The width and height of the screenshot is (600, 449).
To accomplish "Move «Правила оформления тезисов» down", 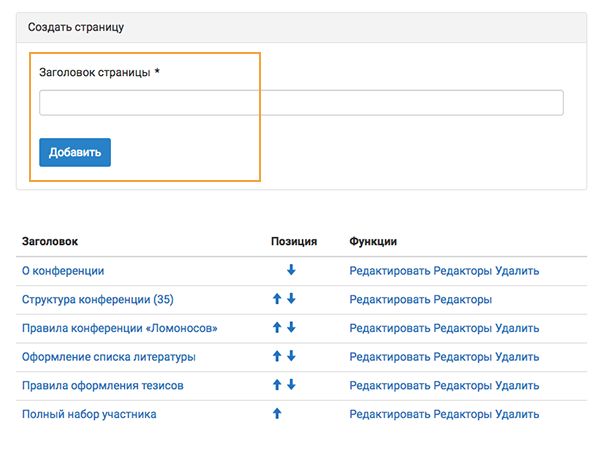I will coord(291,385).
